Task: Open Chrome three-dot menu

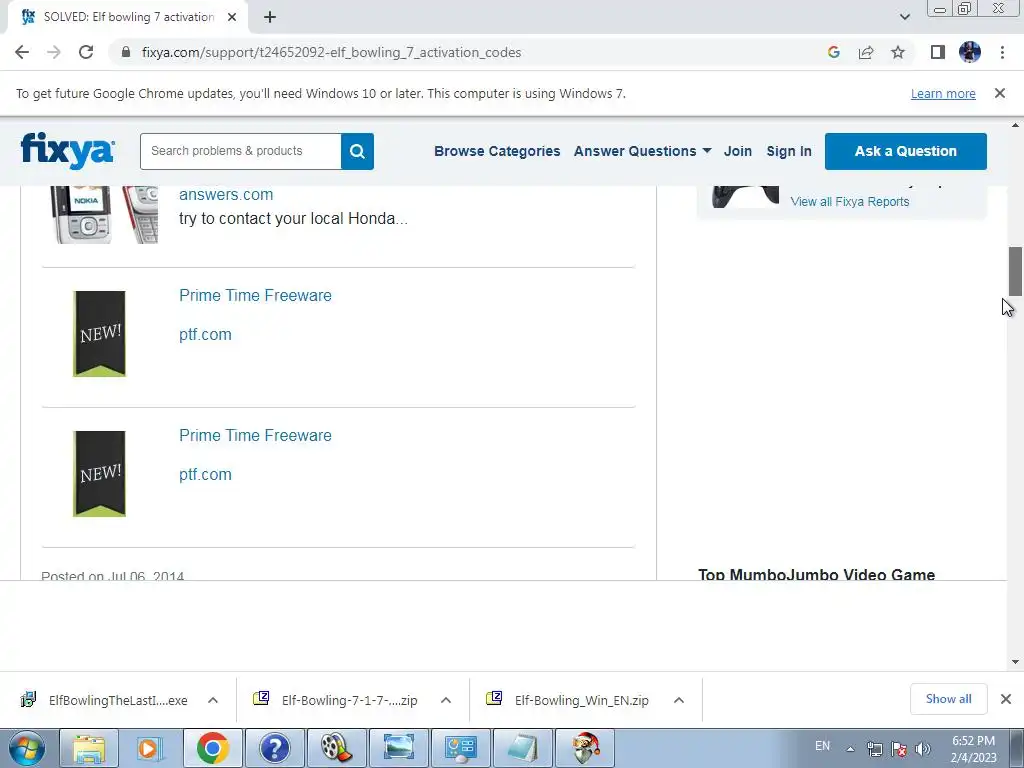Action: (1002, 52)
